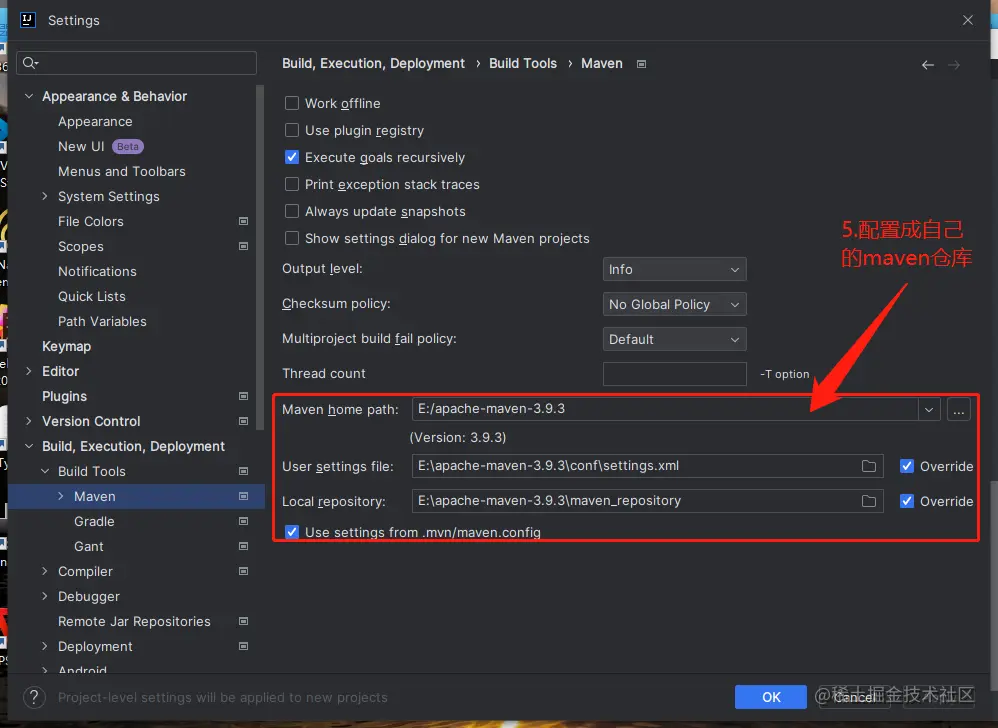This screenshot has height=728, width=998.
Task: Enable Print exception stack traces
Action: click(x=292, y=185)
